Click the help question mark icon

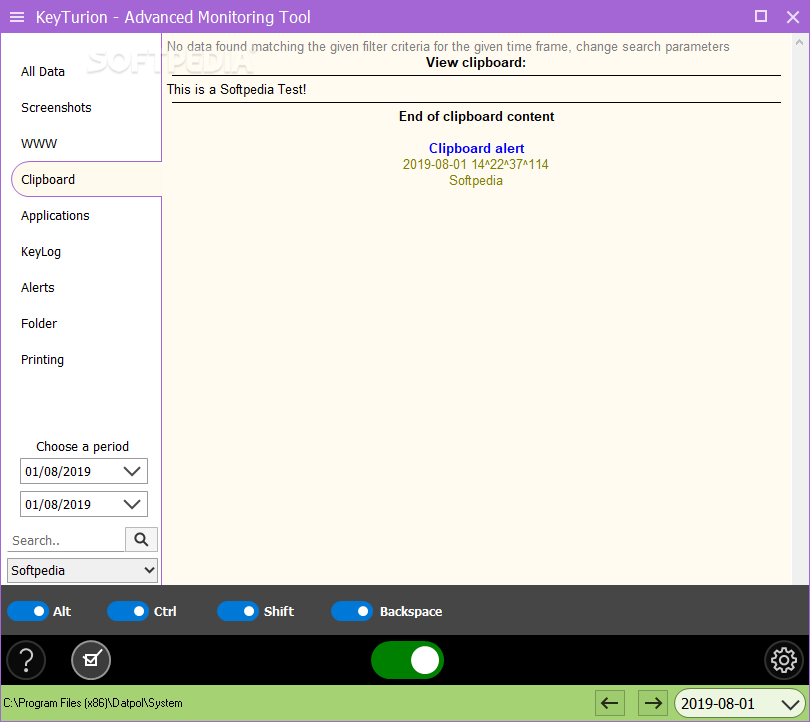click(x=26, y=660)
